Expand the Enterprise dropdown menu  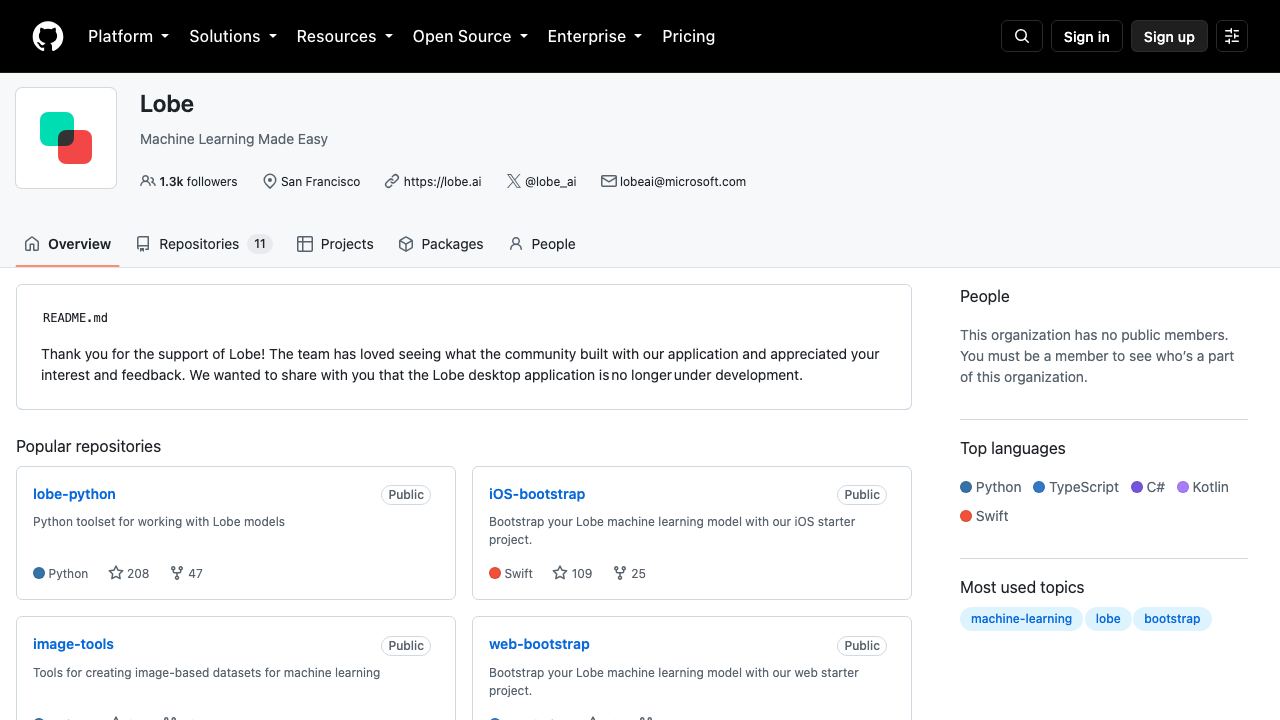click(x=594, y=36)
